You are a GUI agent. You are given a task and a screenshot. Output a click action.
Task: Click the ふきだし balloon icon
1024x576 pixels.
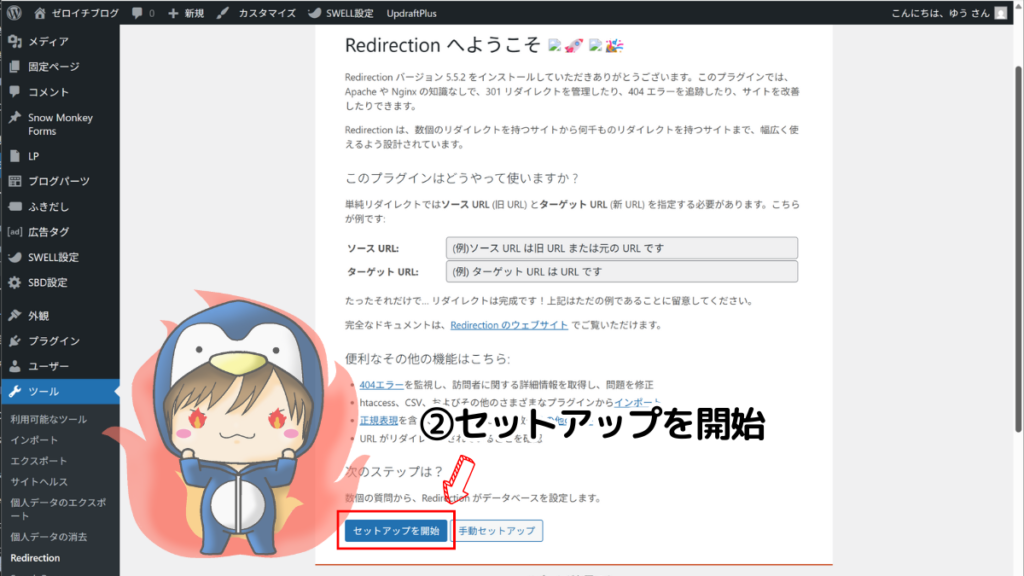point(15,206)
